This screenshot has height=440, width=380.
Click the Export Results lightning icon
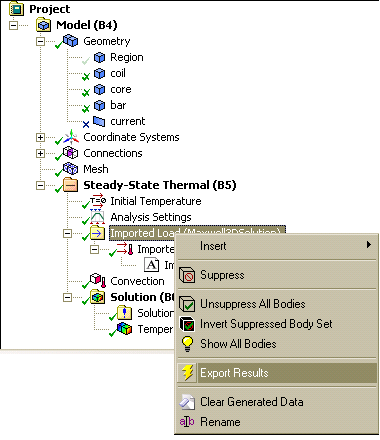188,373
